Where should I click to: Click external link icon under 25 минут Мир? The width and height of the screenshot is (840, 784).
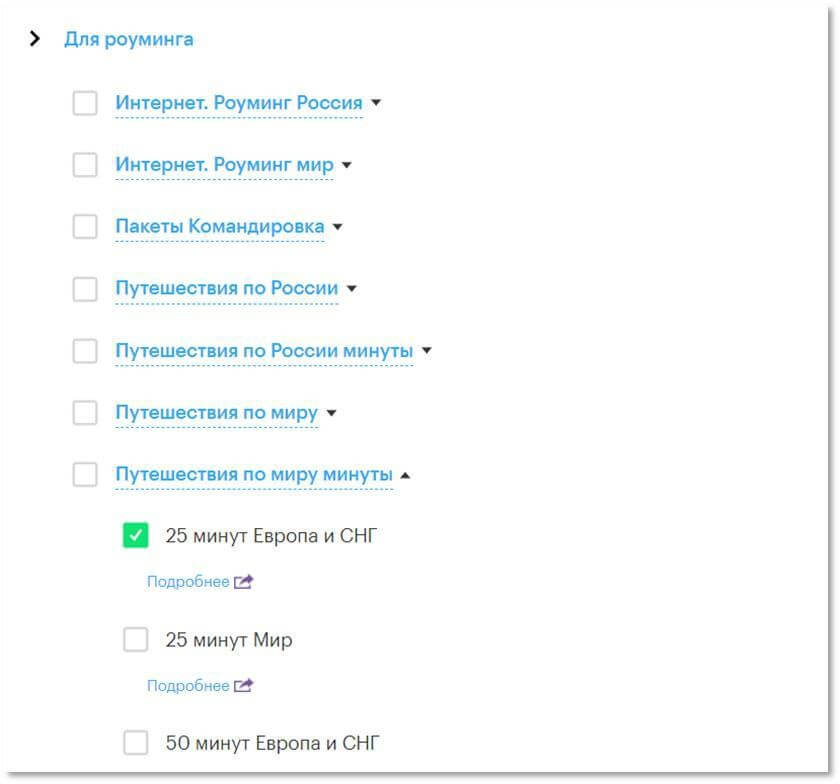pos(243,685)
